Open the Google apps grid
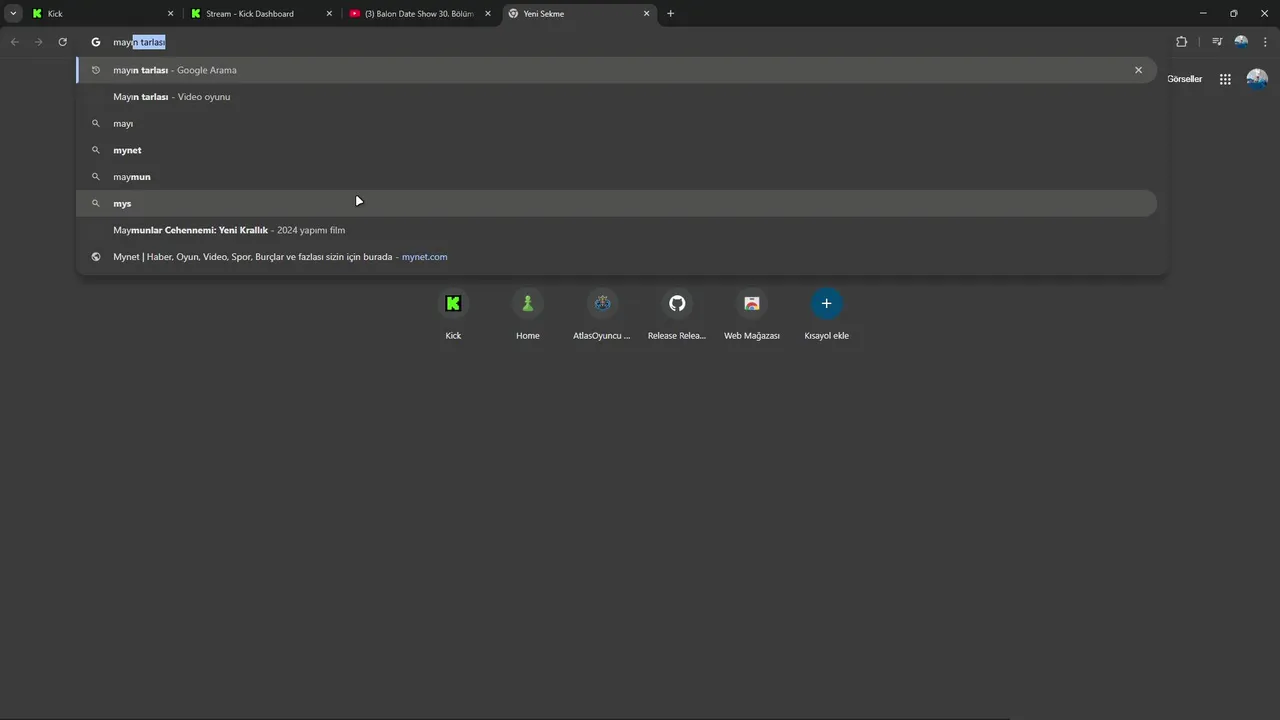 coord(1225,79)
